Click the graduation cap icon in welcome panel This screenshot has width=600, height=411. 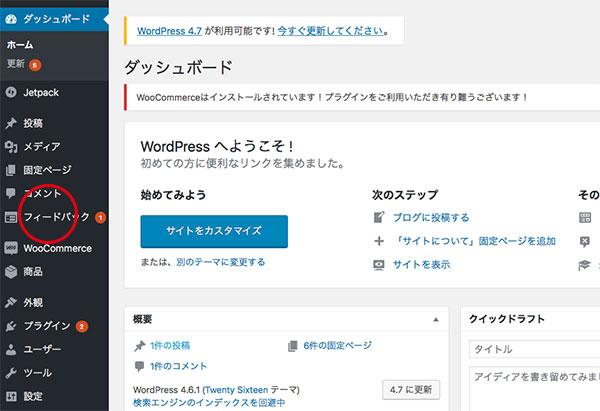point(584,265)
